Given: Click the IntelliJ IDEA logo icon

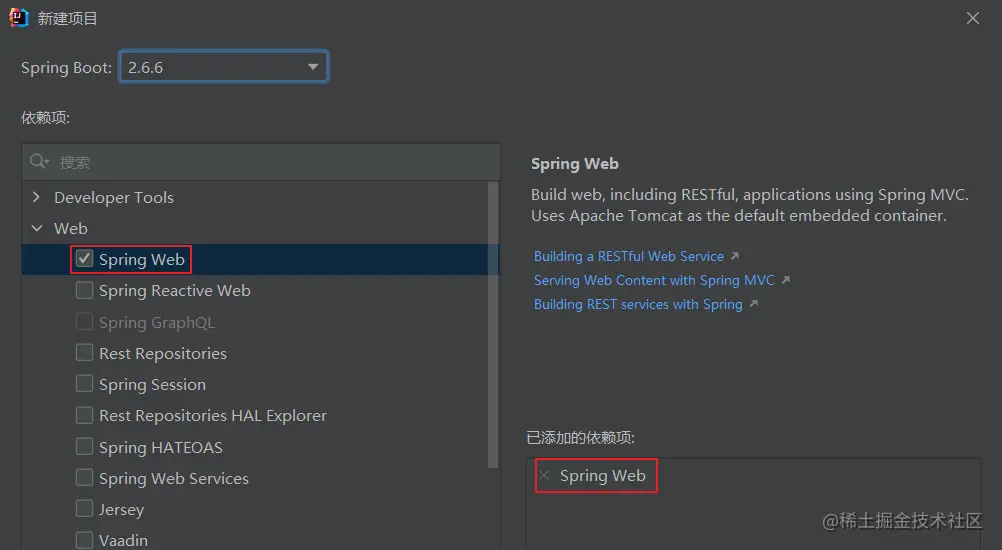Looking at the screenshot, I should pos(19,18).
